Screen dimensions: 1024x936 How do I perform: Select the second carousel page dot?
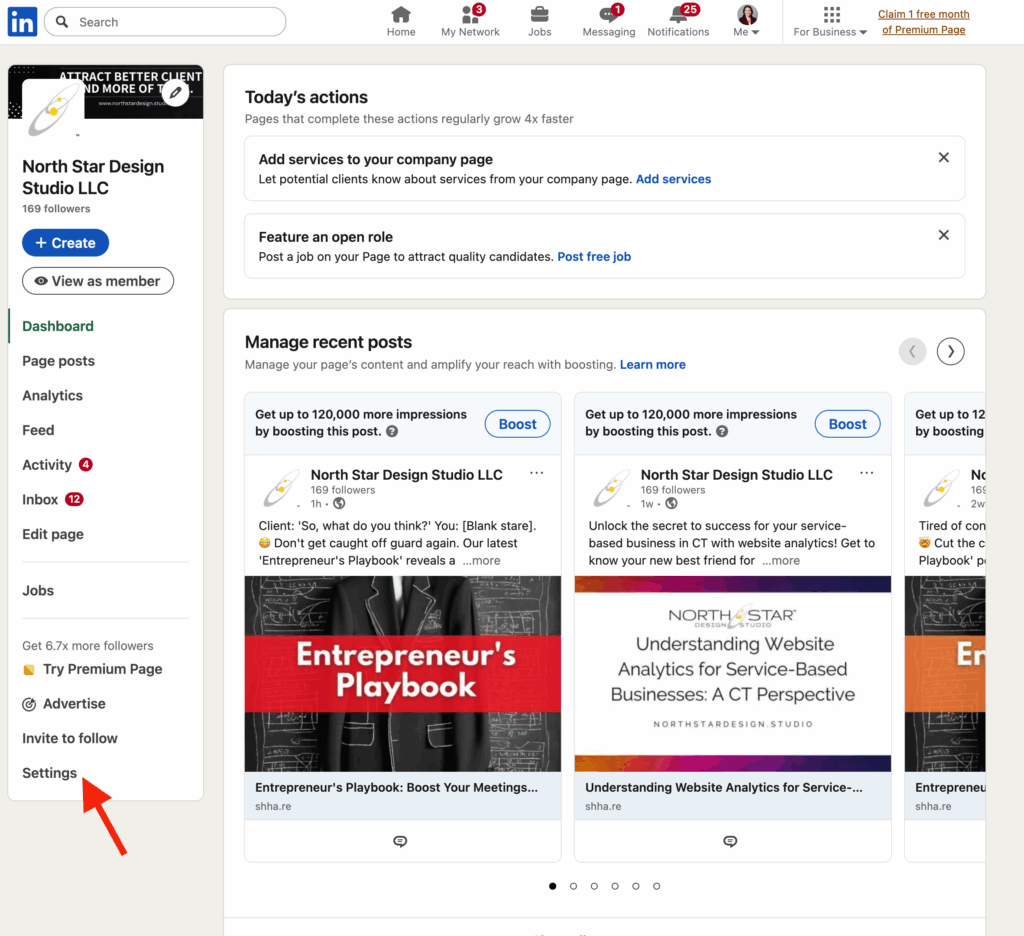573,886
